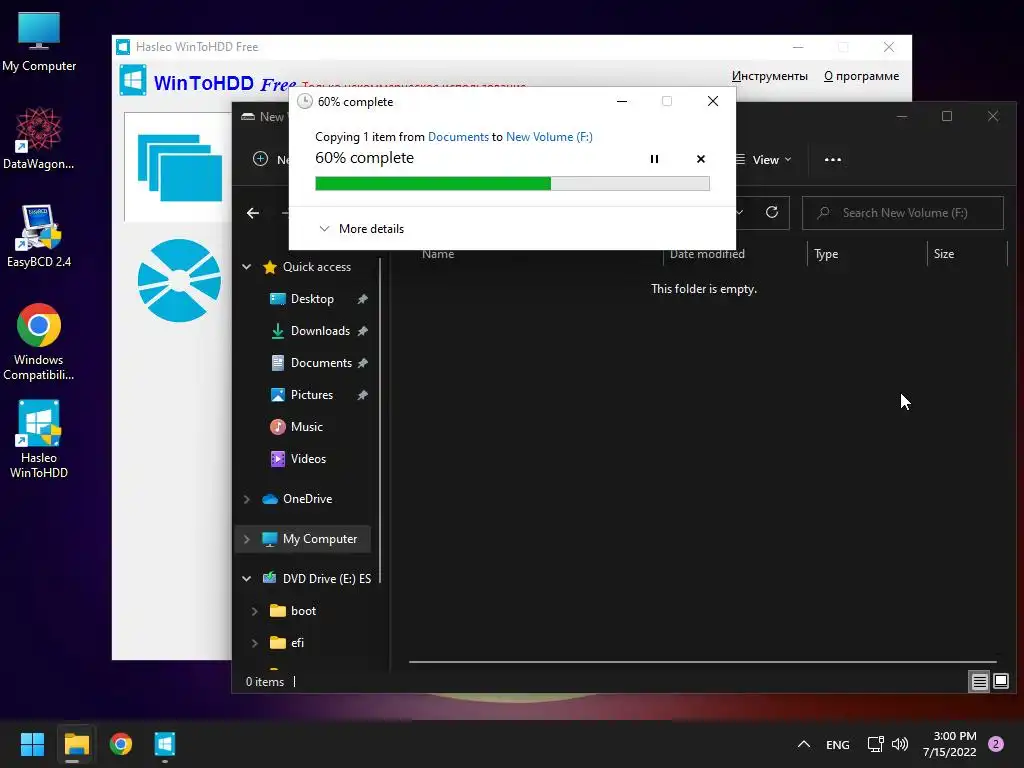1024x768 pixels.
Task: Select the disk clone icon in WinToHDD
Action: pyautogui.click(x=179, y=280)
